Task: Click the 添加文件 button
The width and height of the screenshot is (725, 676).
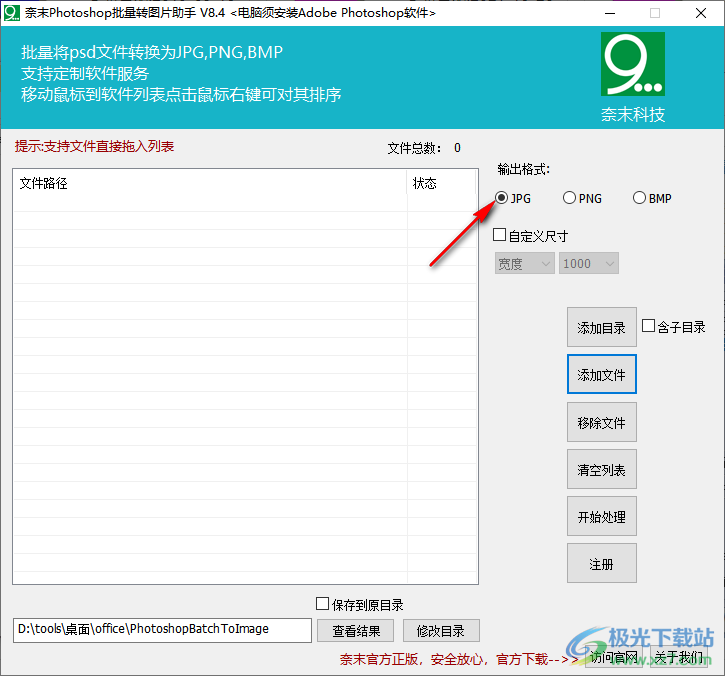Action: pyautogui.click(x=602, y=374)
